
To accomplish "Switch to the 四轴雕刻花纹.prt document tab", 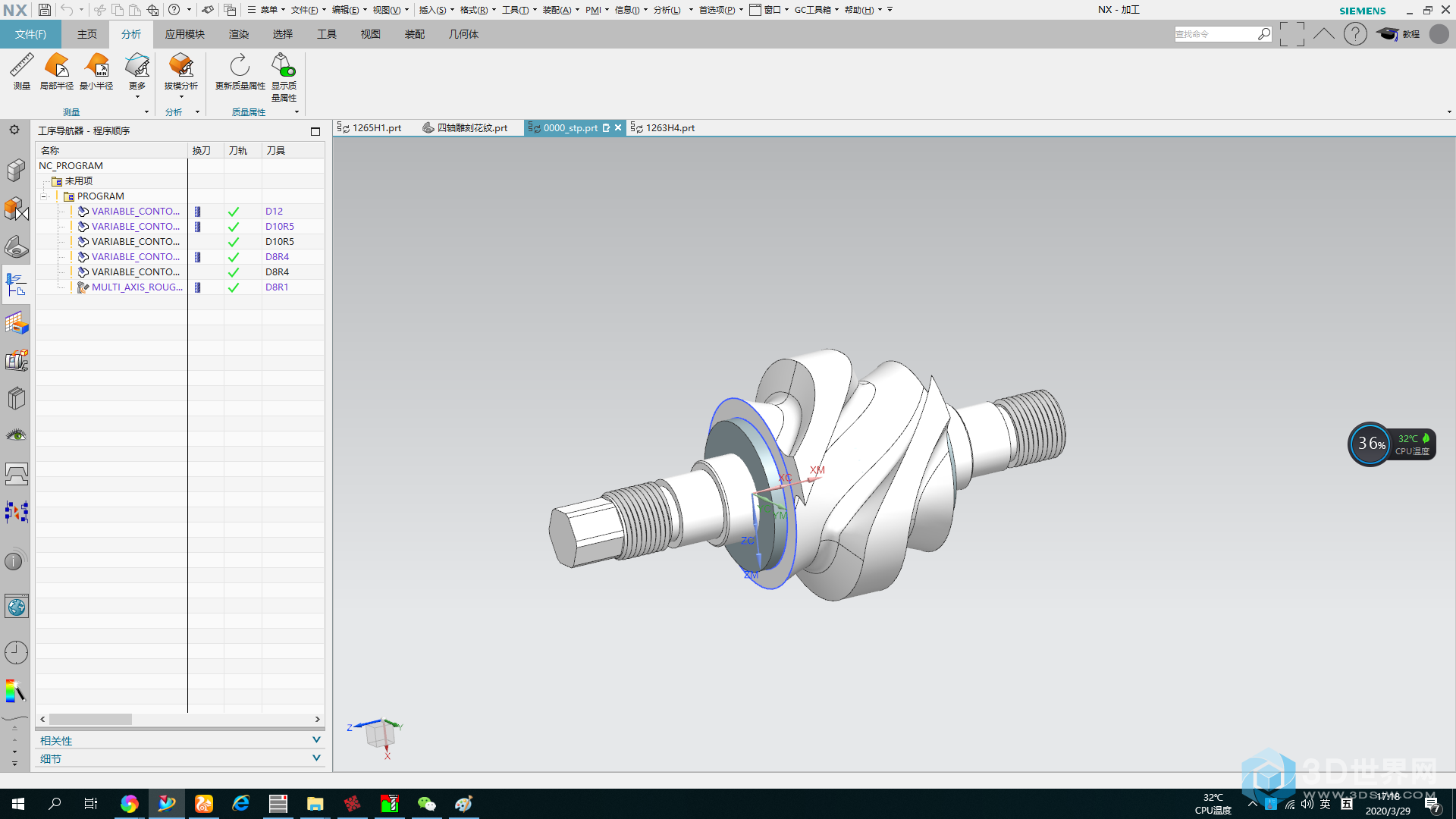I will [x=466, y=128].
